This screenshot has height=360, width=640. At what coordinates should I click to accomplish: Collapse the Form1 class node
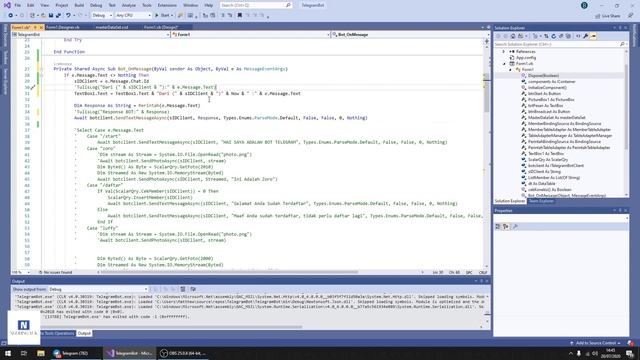(510, 70)
